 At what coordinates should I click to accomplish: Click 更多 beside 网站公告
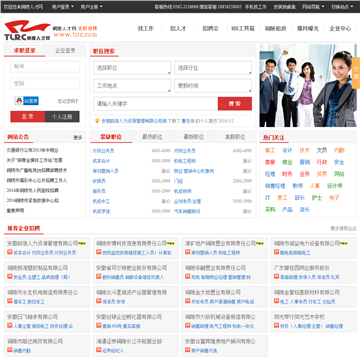[x=78, y=138]
